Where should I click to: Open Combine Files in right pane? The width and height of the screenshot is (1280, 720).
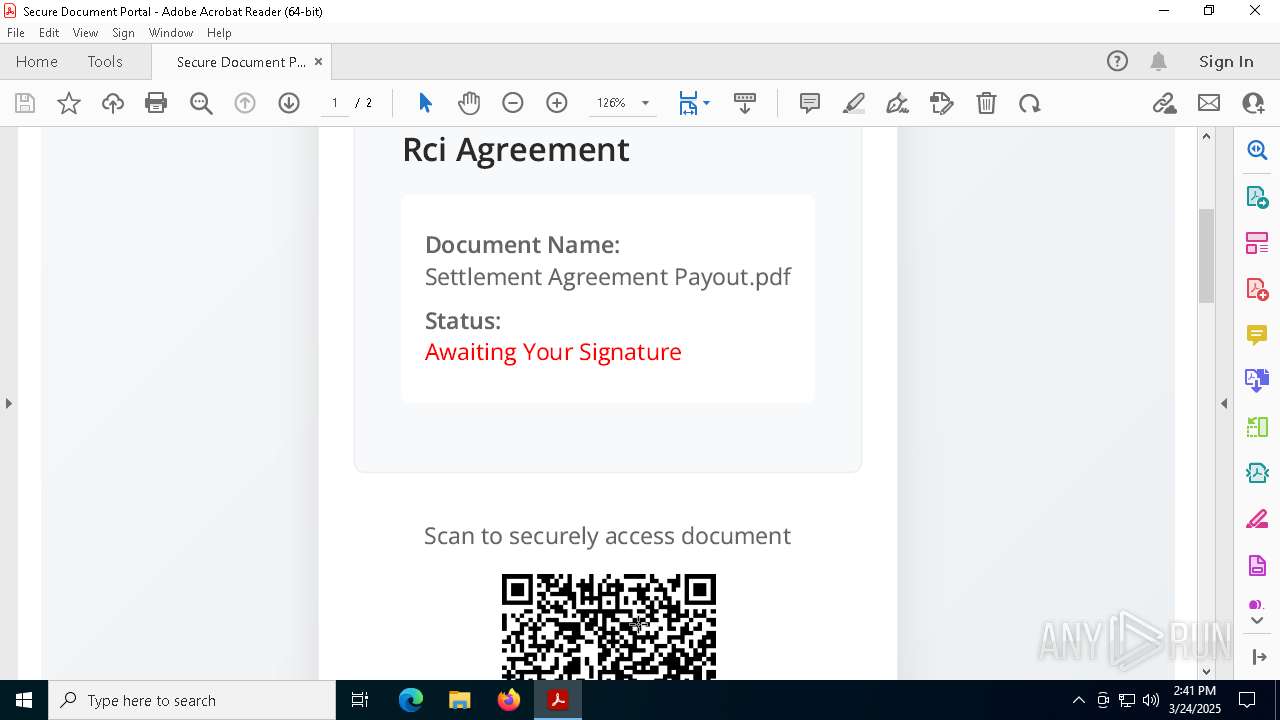tap(1257, 380)
